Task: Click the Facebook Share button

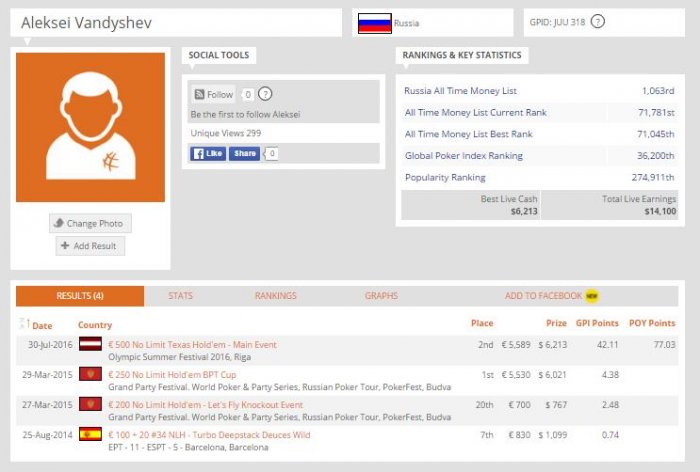Action: (x=244, y=153)
